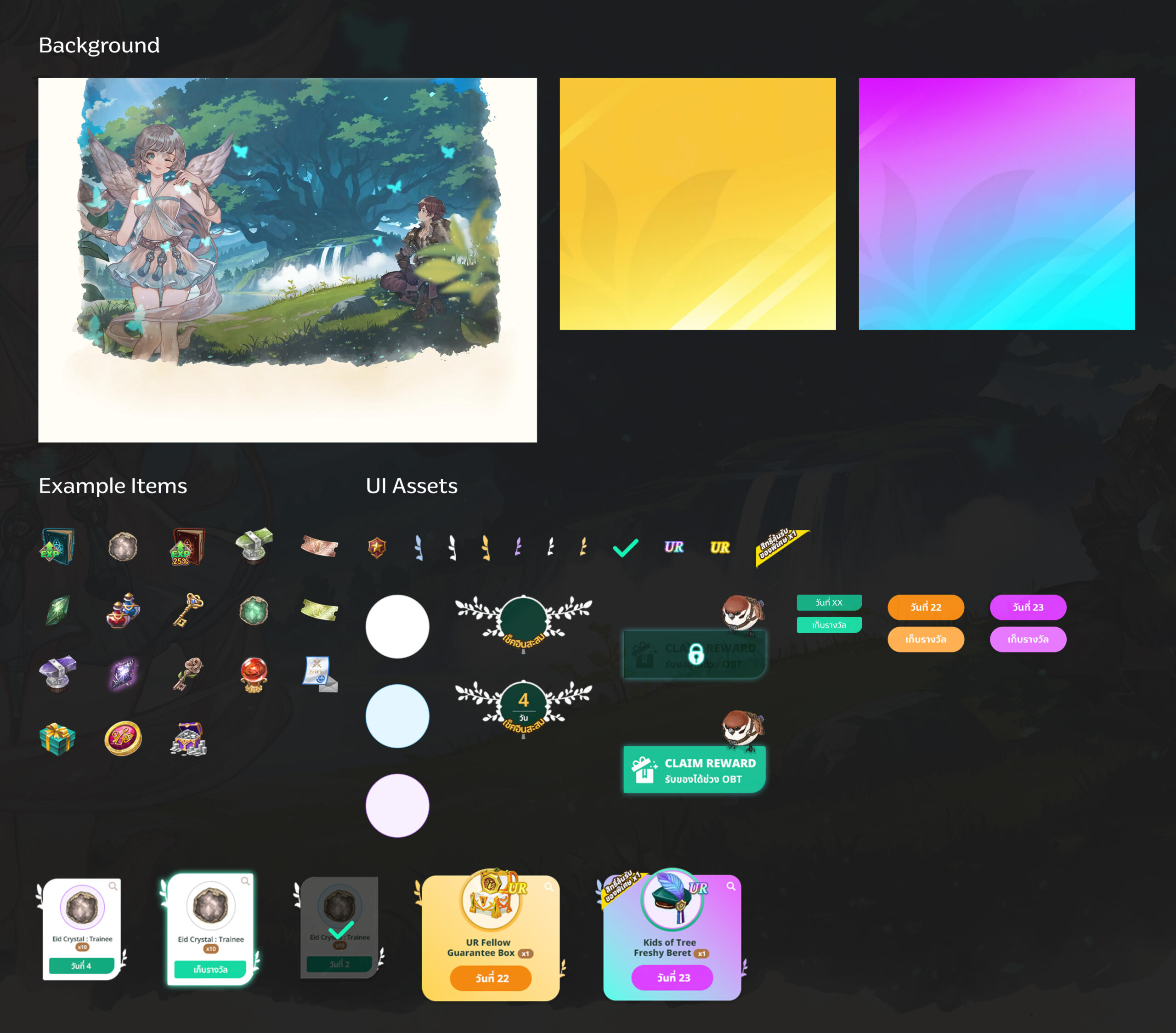Click the red crystal ball item icon
The height and width of the screenshot is (1033, 1176).
(x=254, y=674)
